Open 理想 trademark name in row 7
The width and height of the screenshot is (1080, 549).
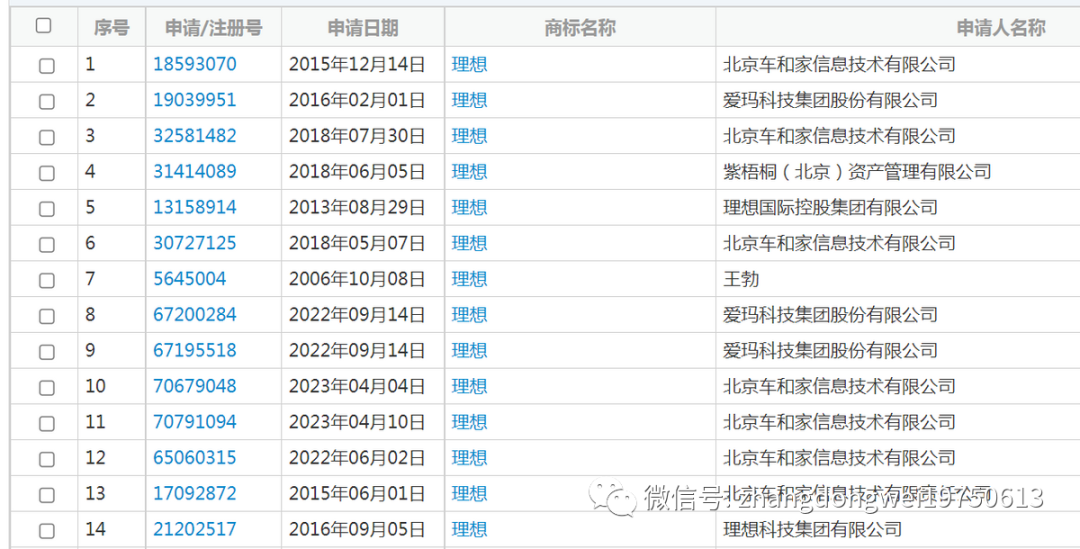(x=469, y=279)
